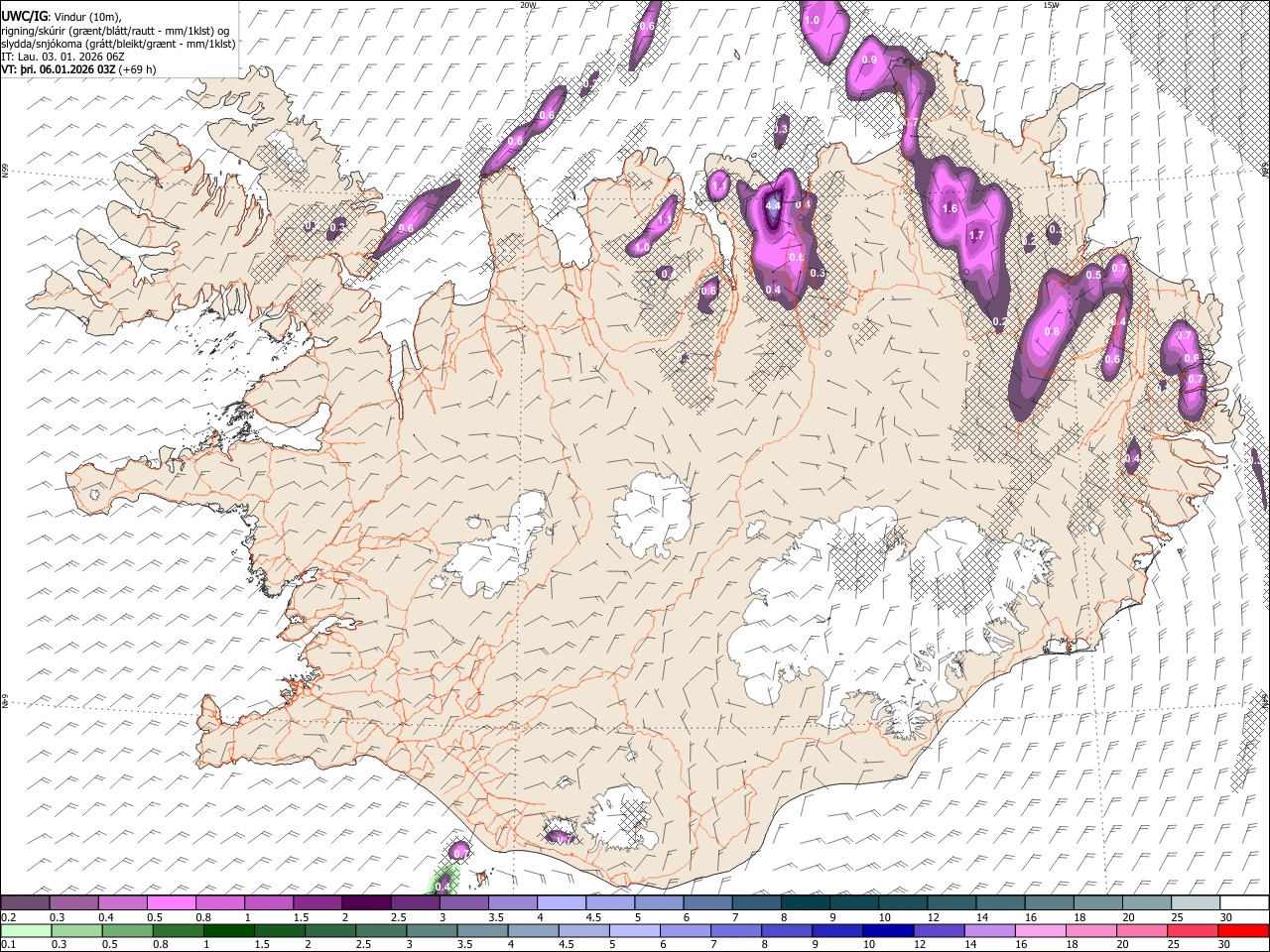Click the bright pink 0.5–0.8 swatch in top legend row
The width and height of the screenshot is (1270, 952).
(171, 903)
